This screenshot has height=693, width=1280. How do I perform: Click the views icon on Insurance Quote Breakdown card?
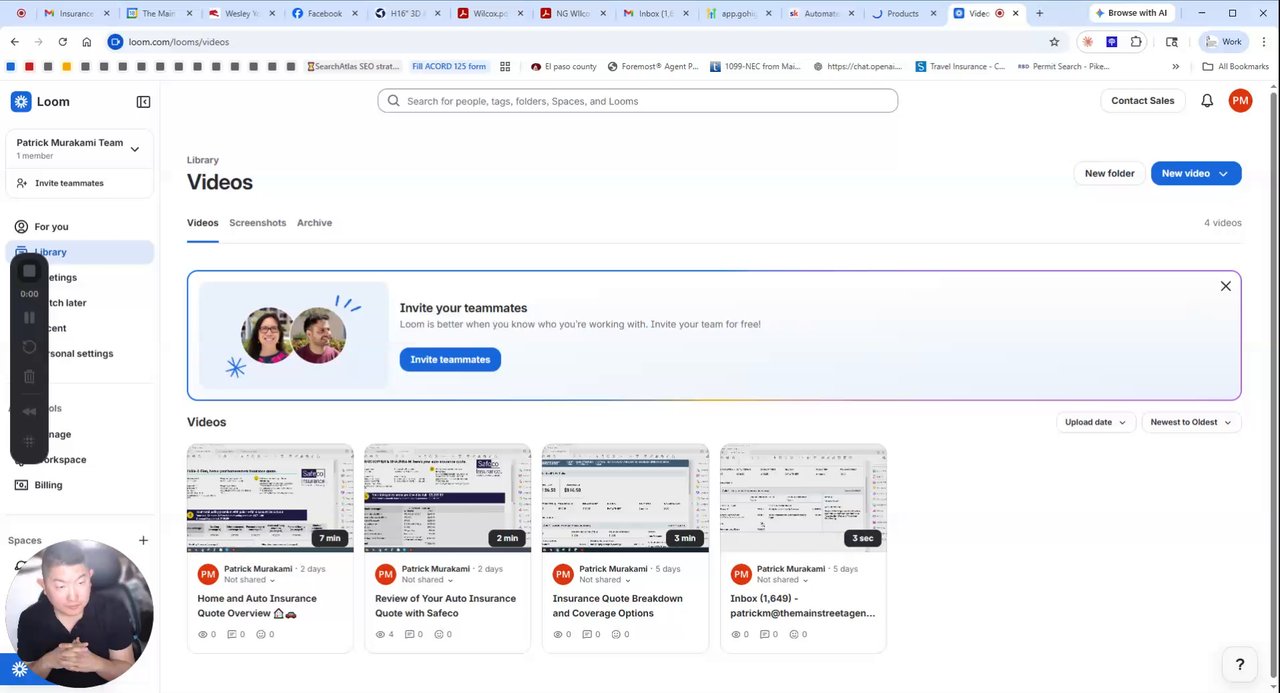click(x=558, y=634)
